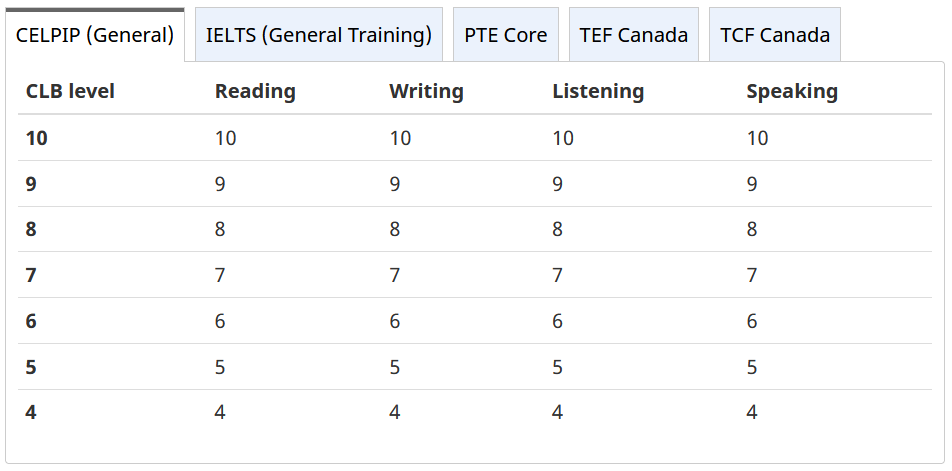The height and width of the screenshot is (471, 952).
Task: Select the CLB level 5 row label
Action: [31, 367]
